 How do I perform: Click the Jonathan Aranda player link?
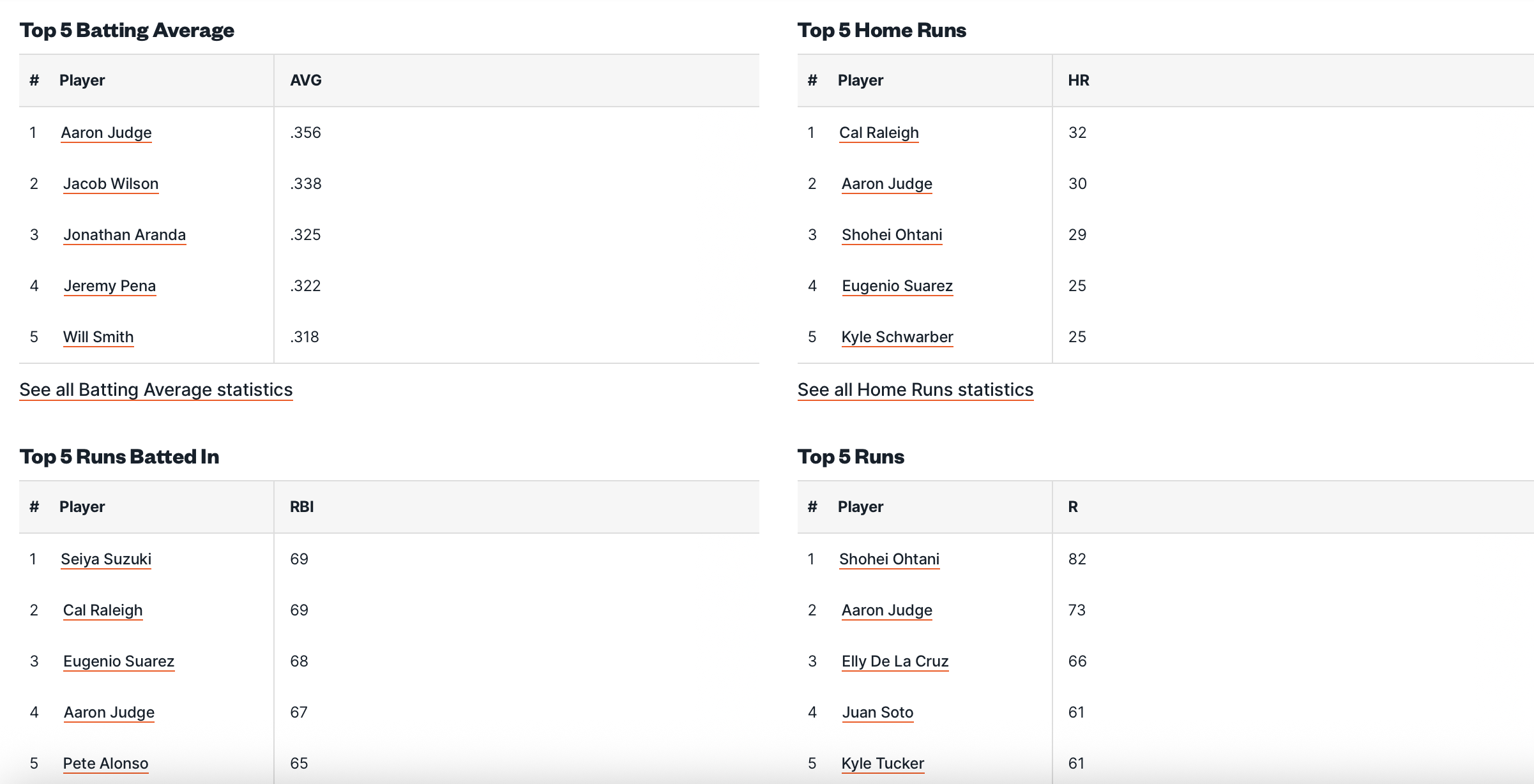tap(125, 235)
